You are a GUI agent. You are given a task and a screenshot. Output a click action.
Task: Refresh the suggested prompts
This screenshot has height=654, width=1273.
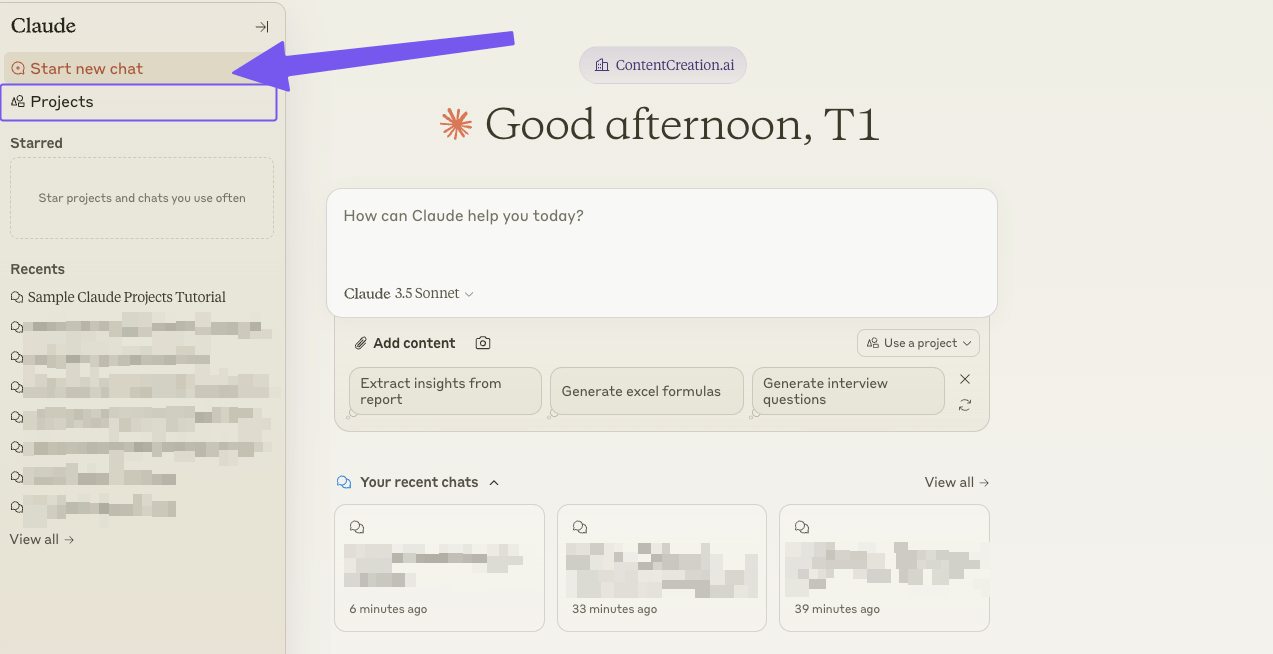965,405
